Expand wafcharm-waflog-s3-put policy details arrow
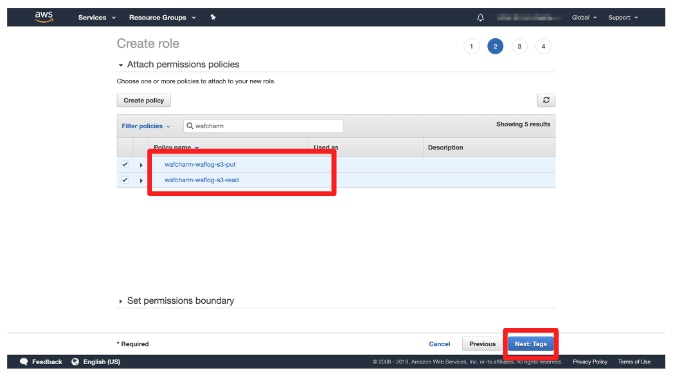 point(141,165)
